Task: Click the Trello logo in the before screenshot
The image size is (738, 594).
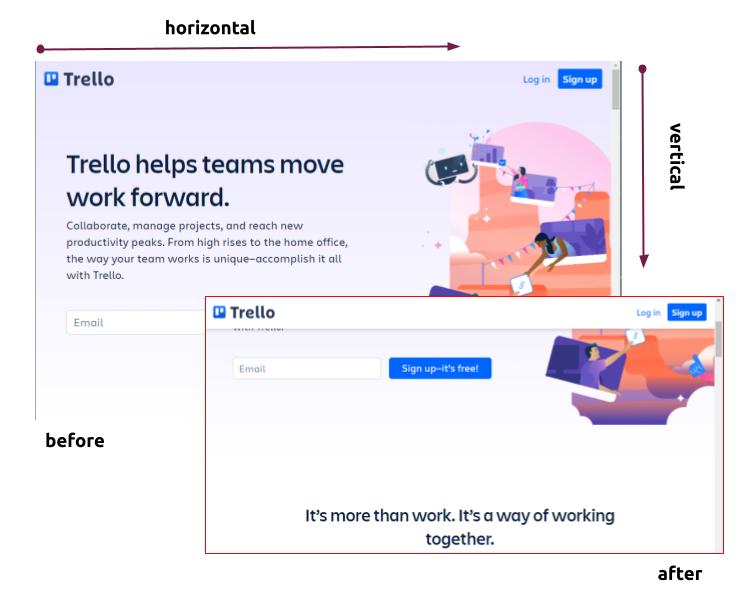Action: point(79,79)
